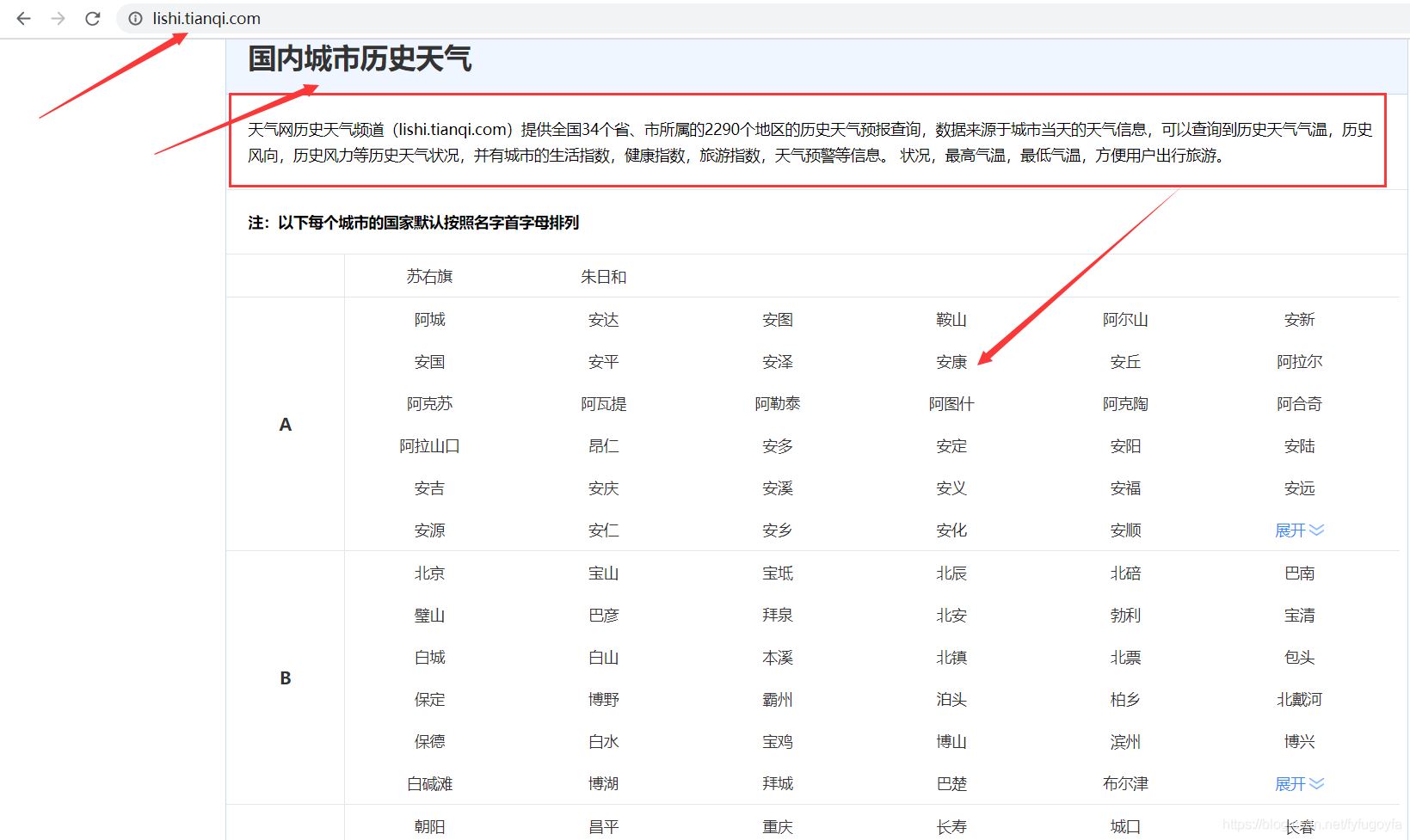Open historical weather for 北京

click(428, 573)
